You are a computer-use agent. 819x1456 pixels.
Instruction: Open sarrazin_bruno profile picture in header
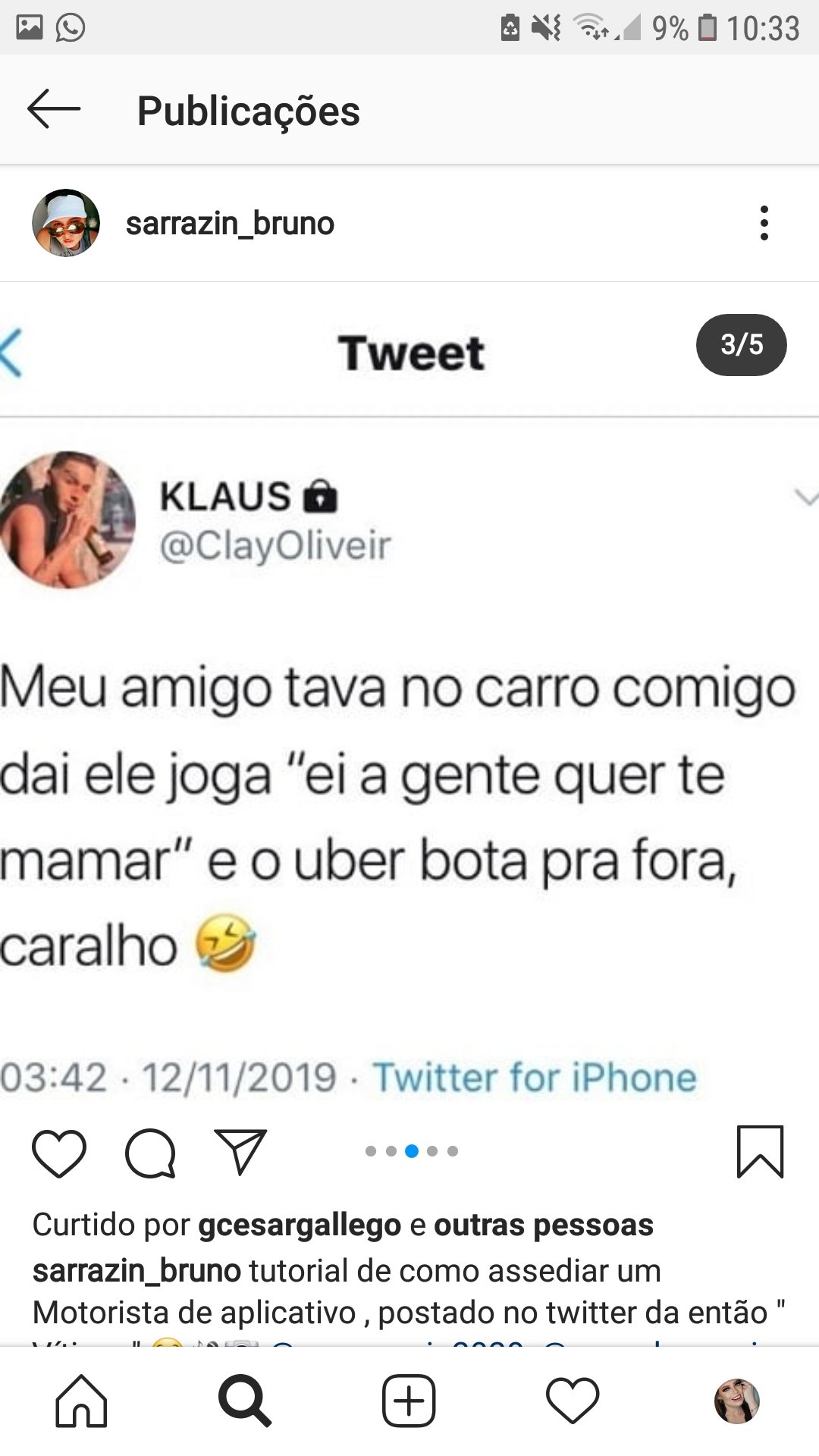(x=66, y=223)
